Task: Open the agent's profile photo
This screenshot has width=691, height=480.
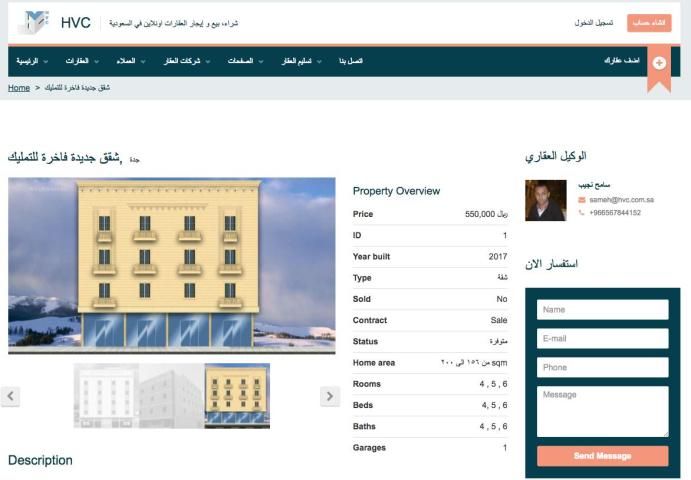Action: click(x=545, y=200)
